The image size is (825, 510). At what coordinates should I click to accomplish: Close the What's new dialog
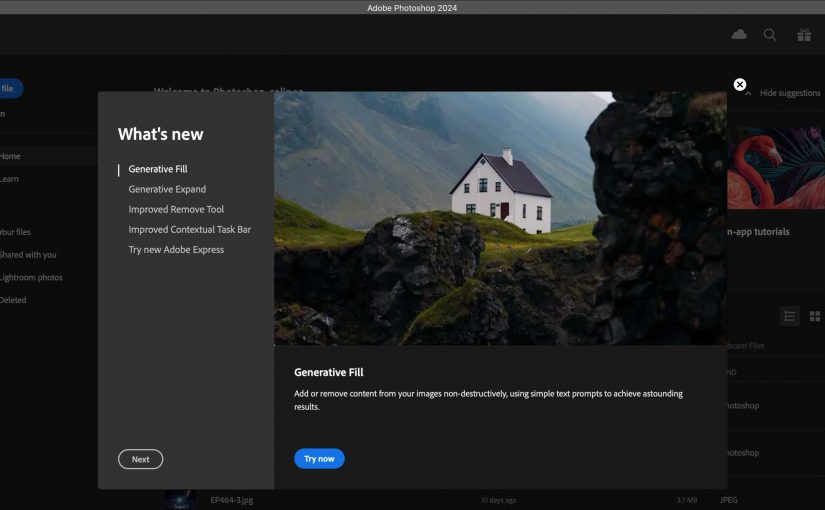point(740,85)
